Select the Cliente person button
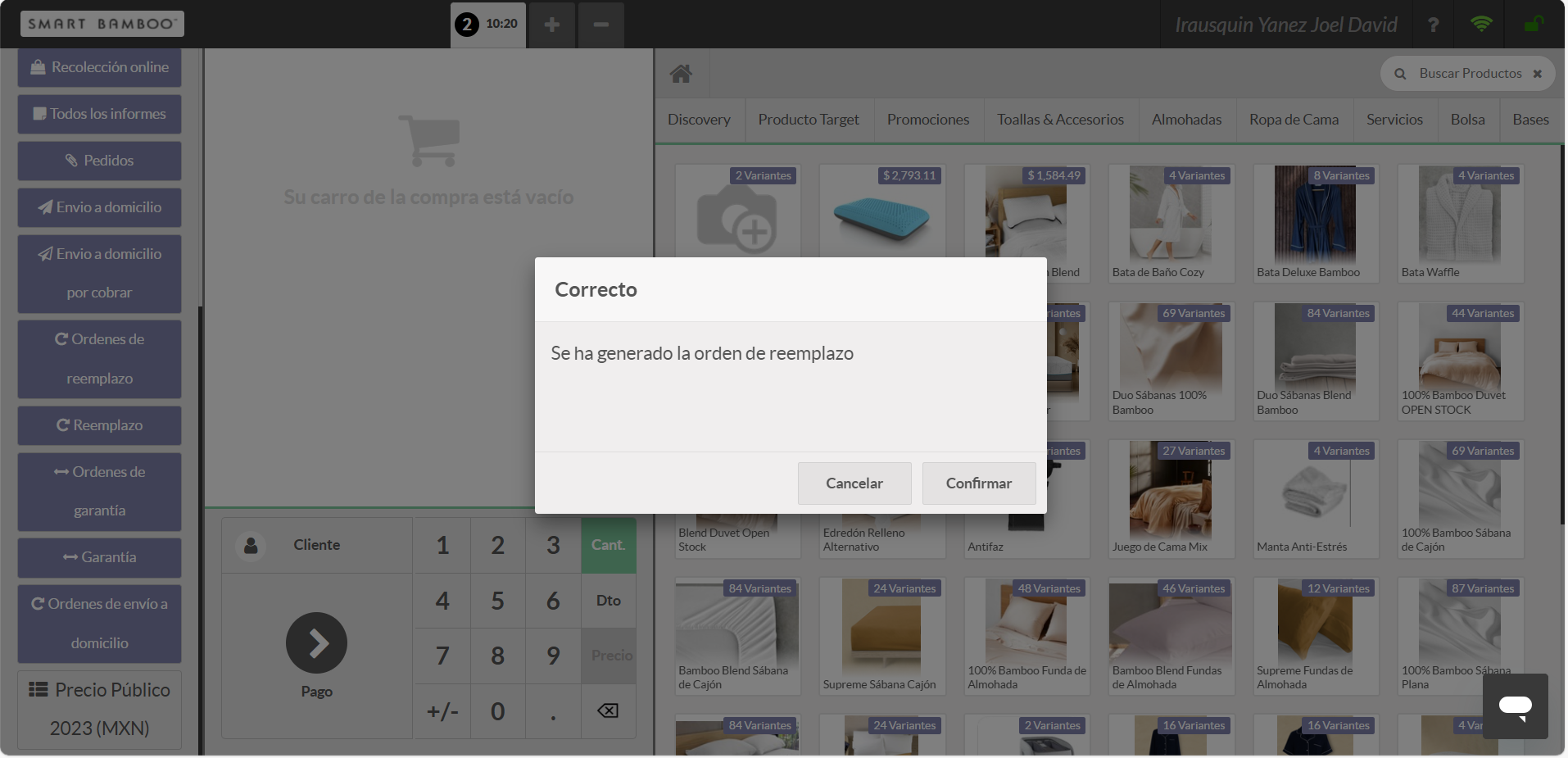This screenshot has width=1568, height=758. [x=317, y=545]
